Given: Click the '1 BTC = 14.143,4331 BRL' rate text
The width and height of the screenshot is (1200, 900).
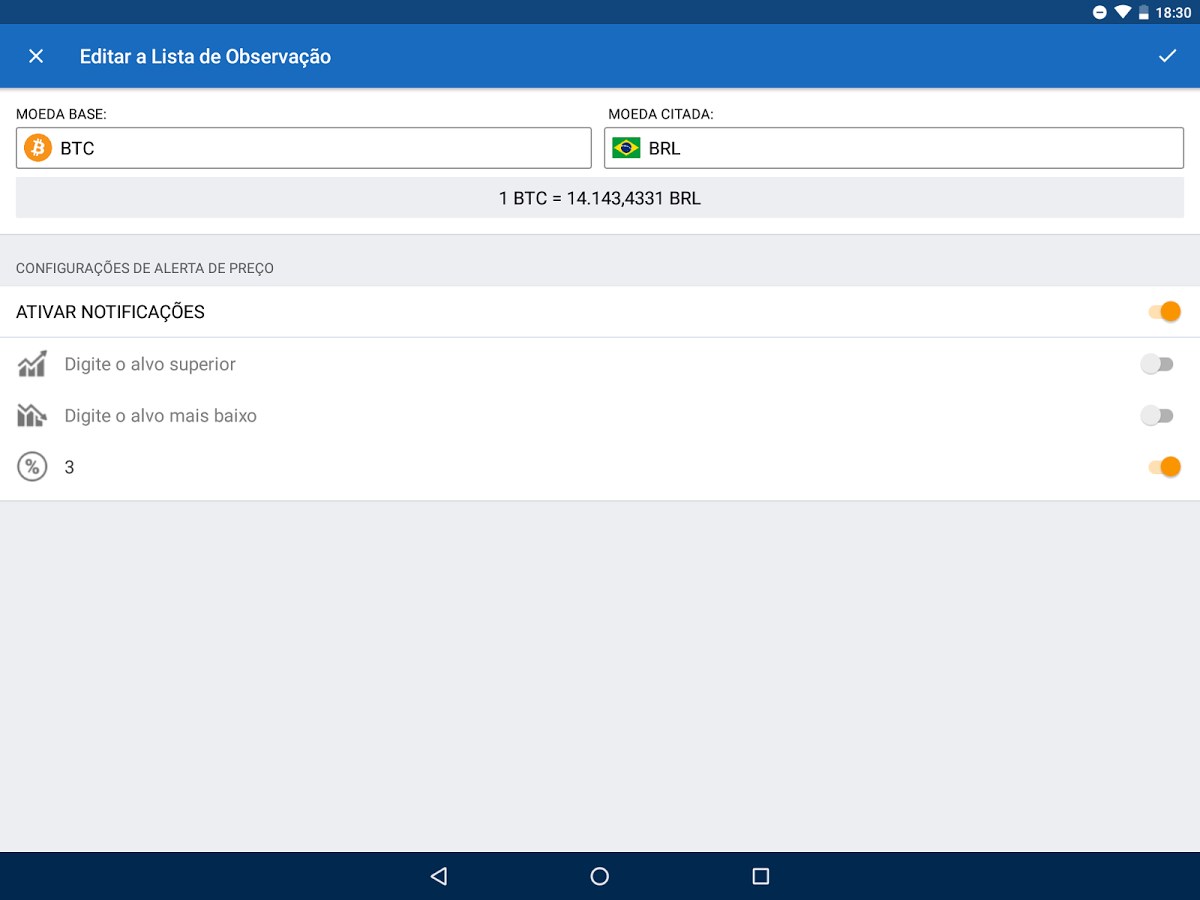Looking at the screenshot, I should point(600,198).
